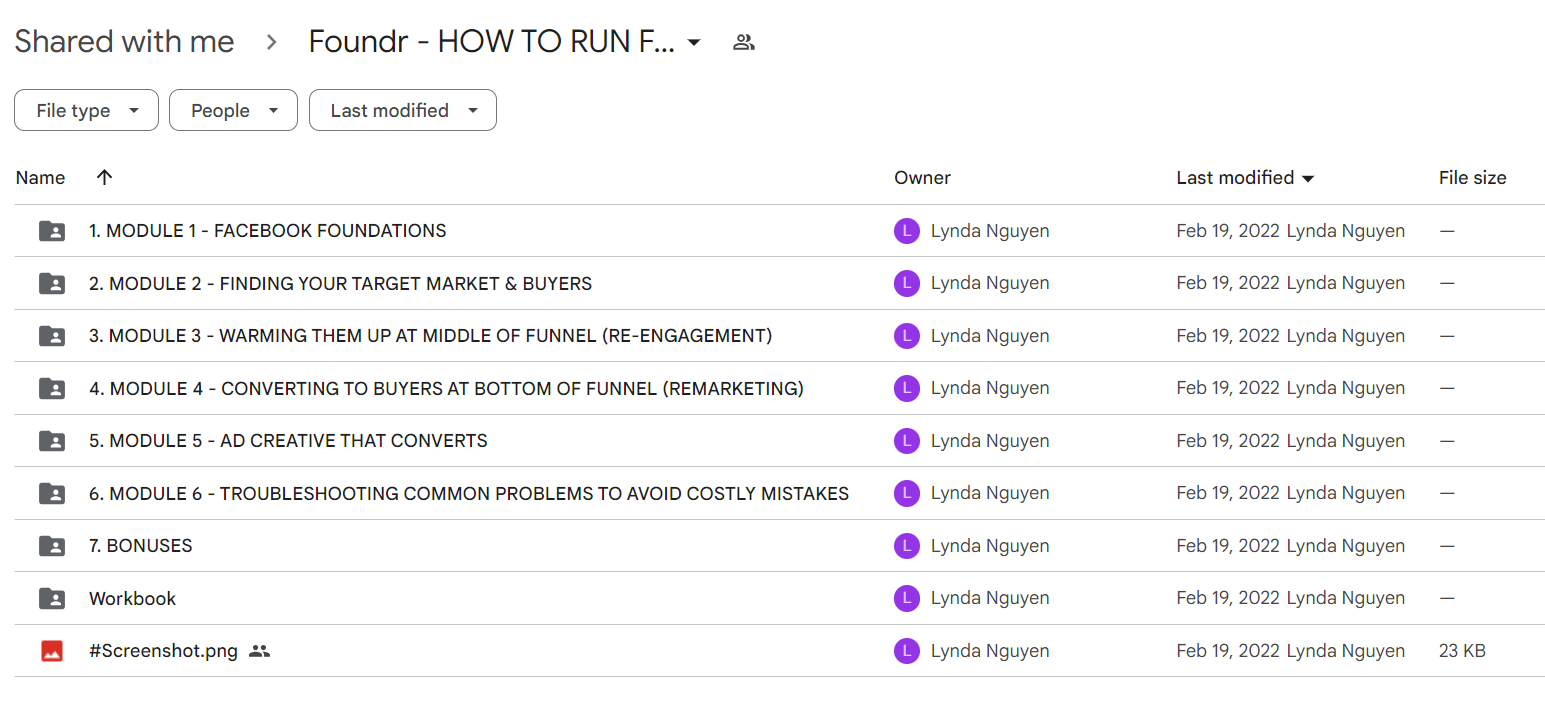Sort by the Name column header
Image resolution: width=1545 pixels, height=722 pixels.
41,178
